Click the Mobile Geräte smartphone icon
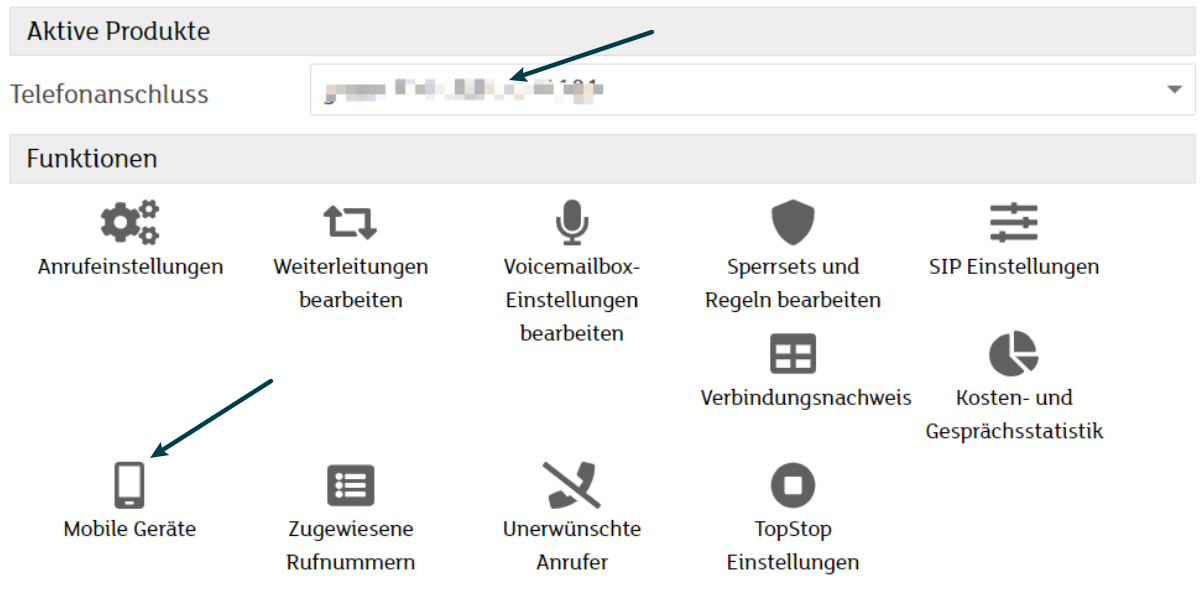Viewport: 1200px width, 592px height. click(x=130, y=485)
